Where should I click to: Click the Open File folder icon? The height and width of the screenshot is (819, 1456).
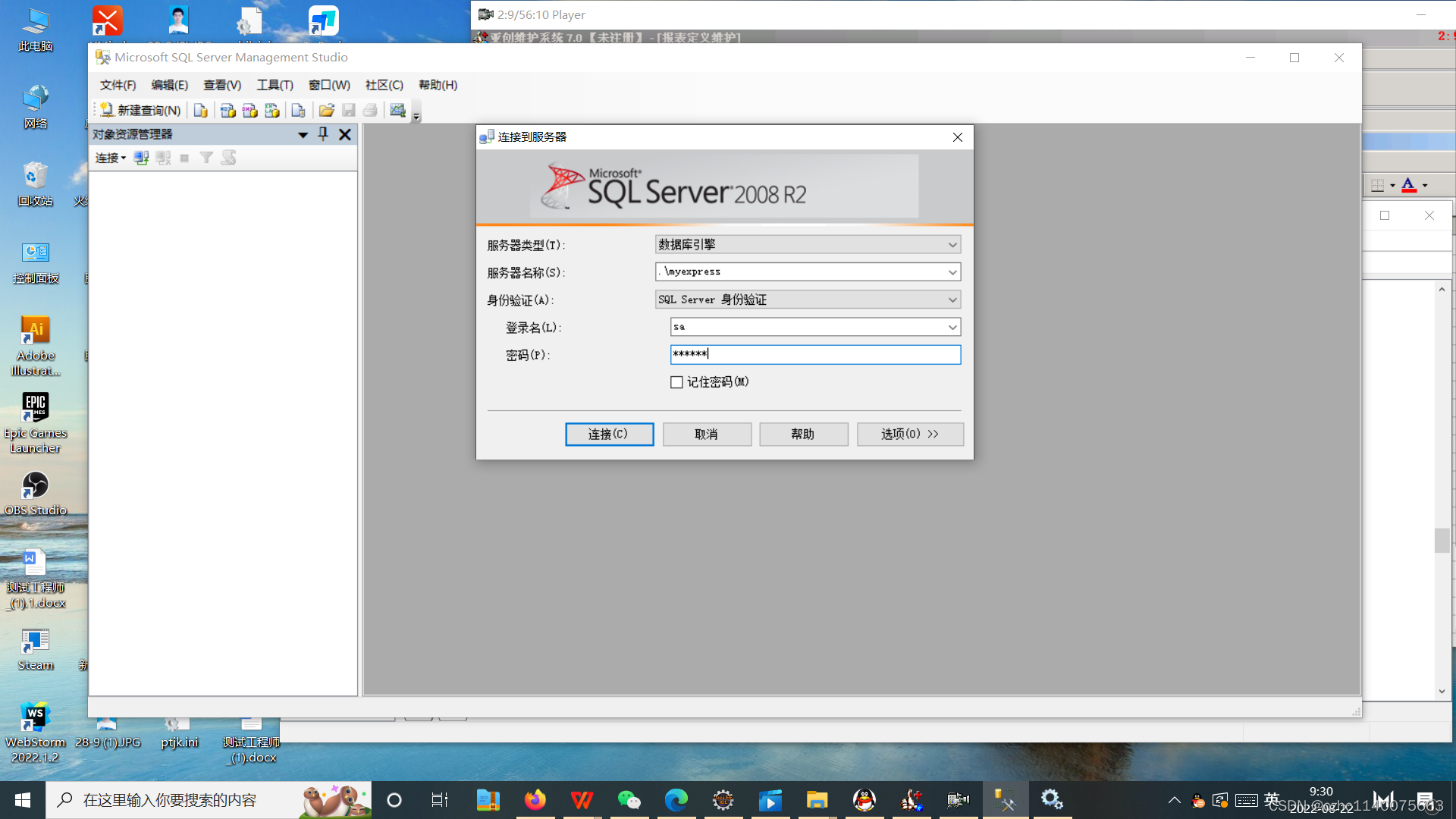click(327, 111)
